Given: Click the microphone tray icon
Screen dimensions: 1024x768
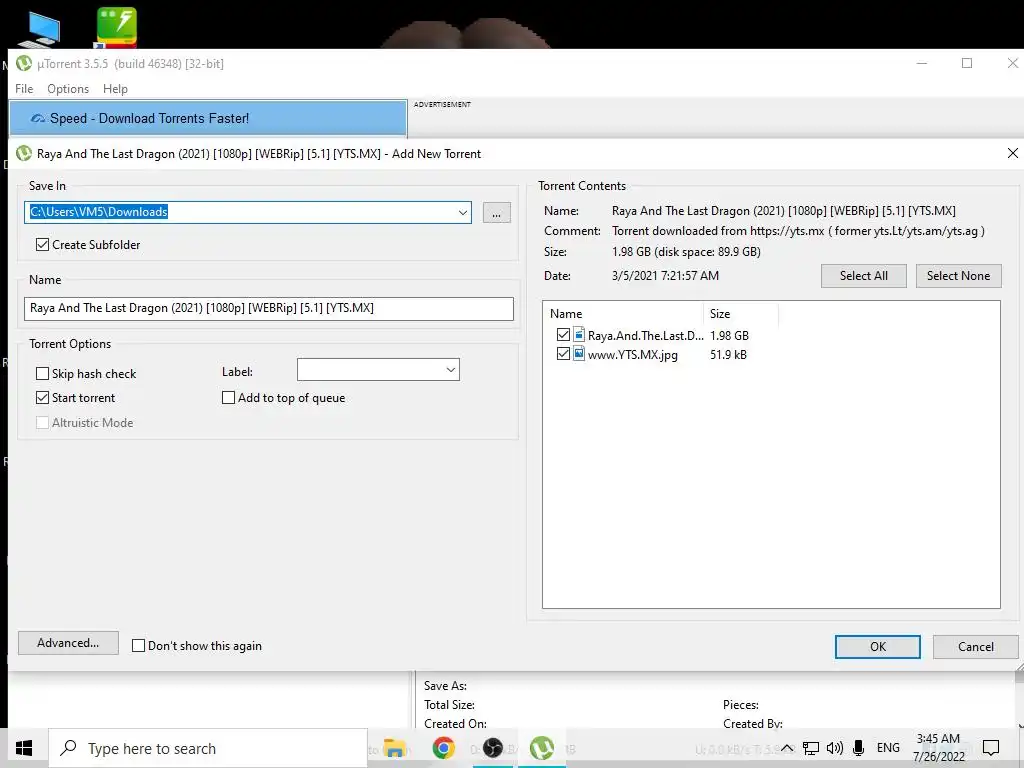Looking at the screenshot, I should [x=859, y=748].
